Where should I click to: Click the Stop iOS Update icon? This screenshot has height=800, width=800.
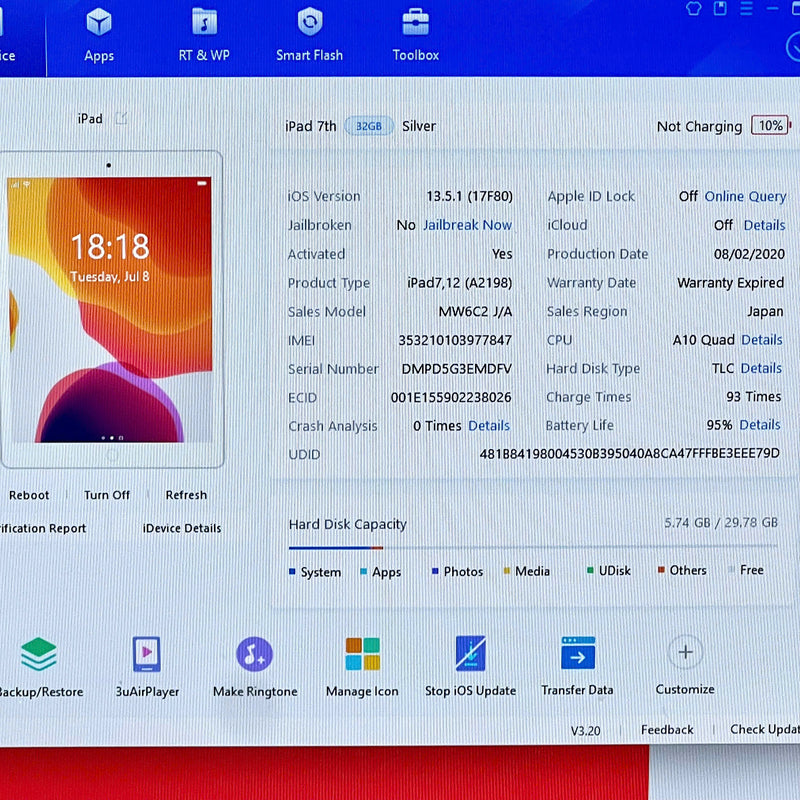470,655
